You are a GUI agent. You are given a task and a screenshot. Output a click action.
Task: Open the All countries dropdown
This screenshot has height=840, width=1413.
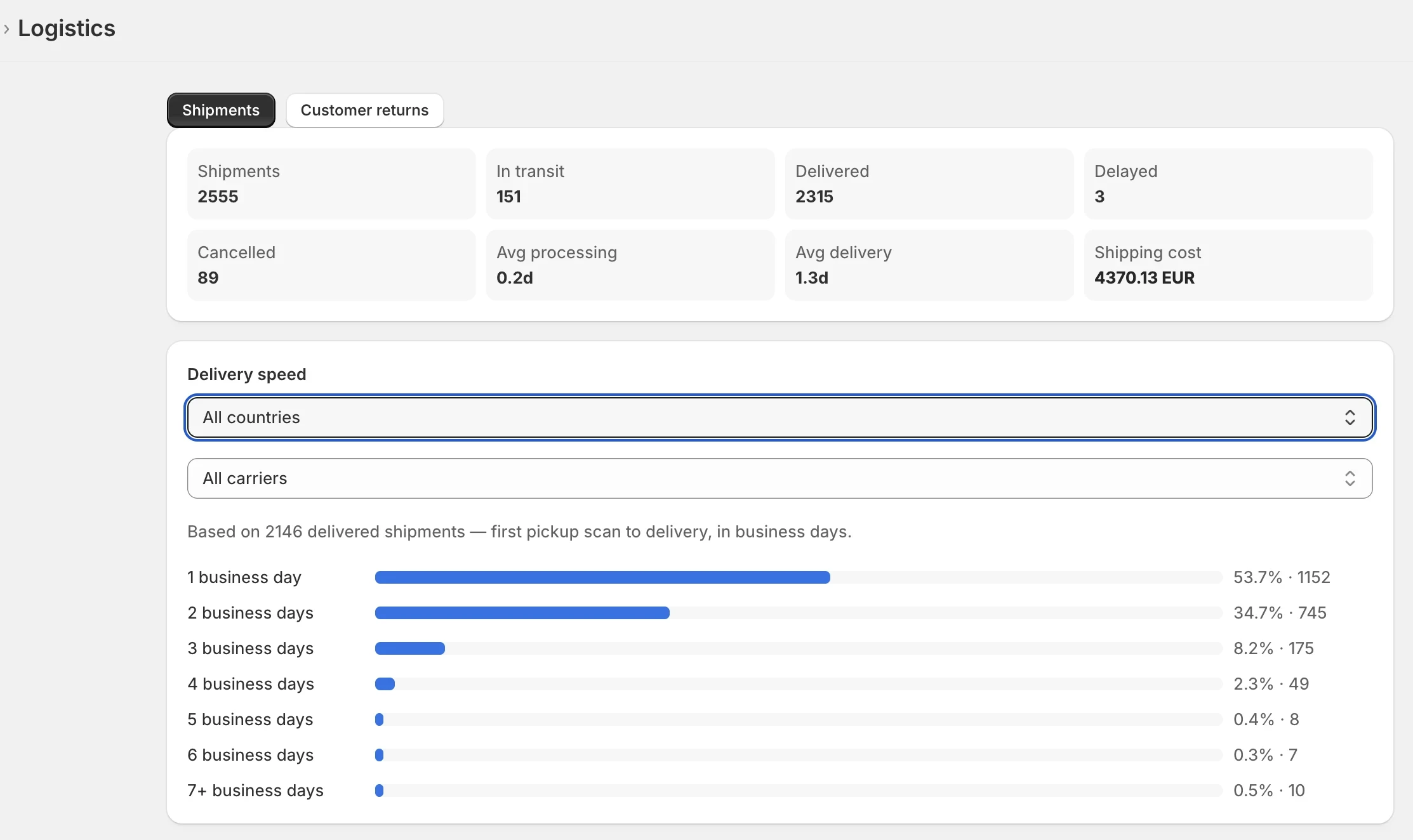click(x=779, y=417)
